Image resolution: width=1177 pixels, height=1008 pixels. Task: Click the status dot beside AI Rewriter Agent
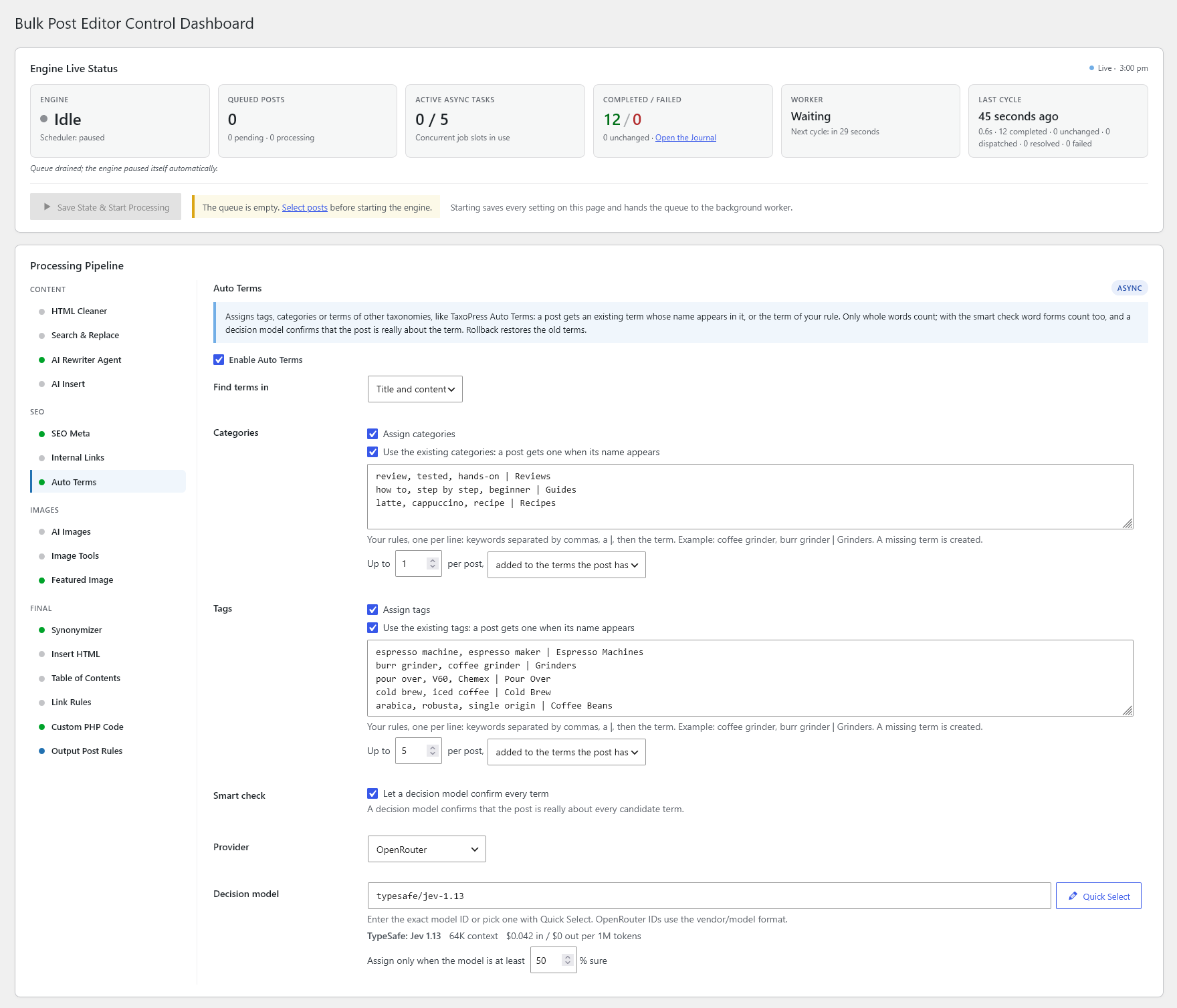[41, 360]
